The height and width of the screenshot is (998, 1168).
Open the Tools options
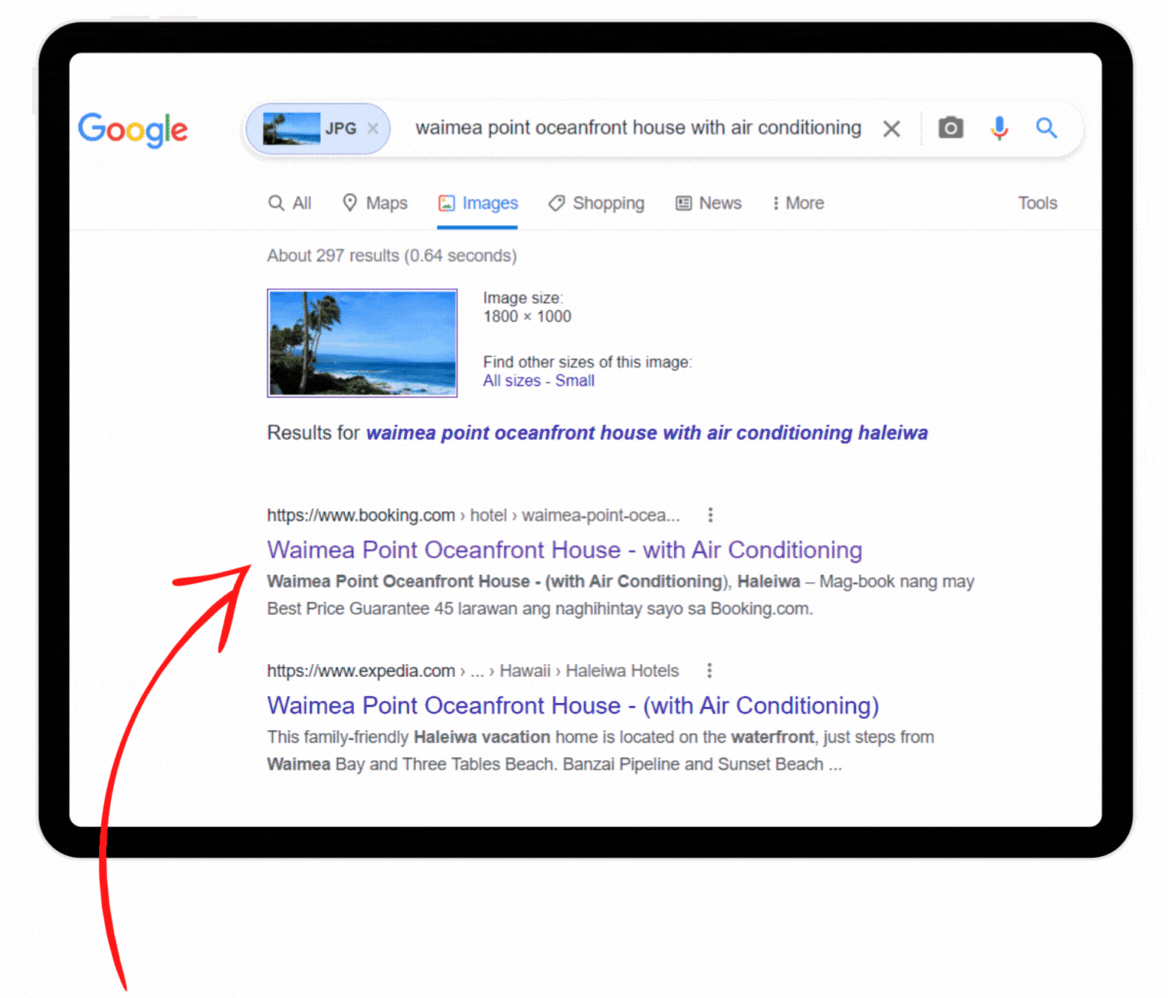click(x=1037, y=203)
